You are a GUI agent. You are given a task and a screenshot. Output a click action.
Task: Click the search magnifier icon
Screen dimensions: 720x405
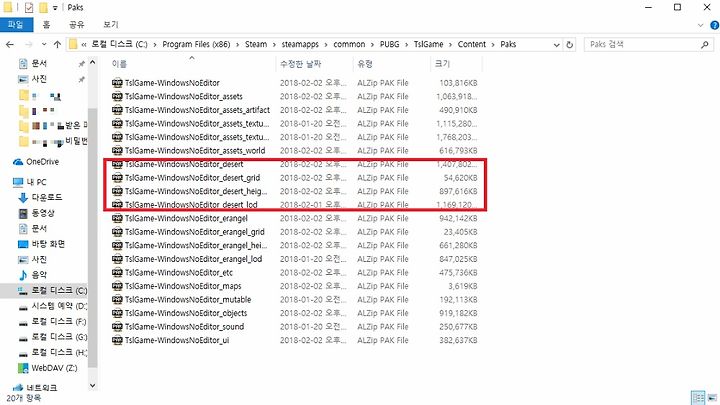click(x=705, y=45)
